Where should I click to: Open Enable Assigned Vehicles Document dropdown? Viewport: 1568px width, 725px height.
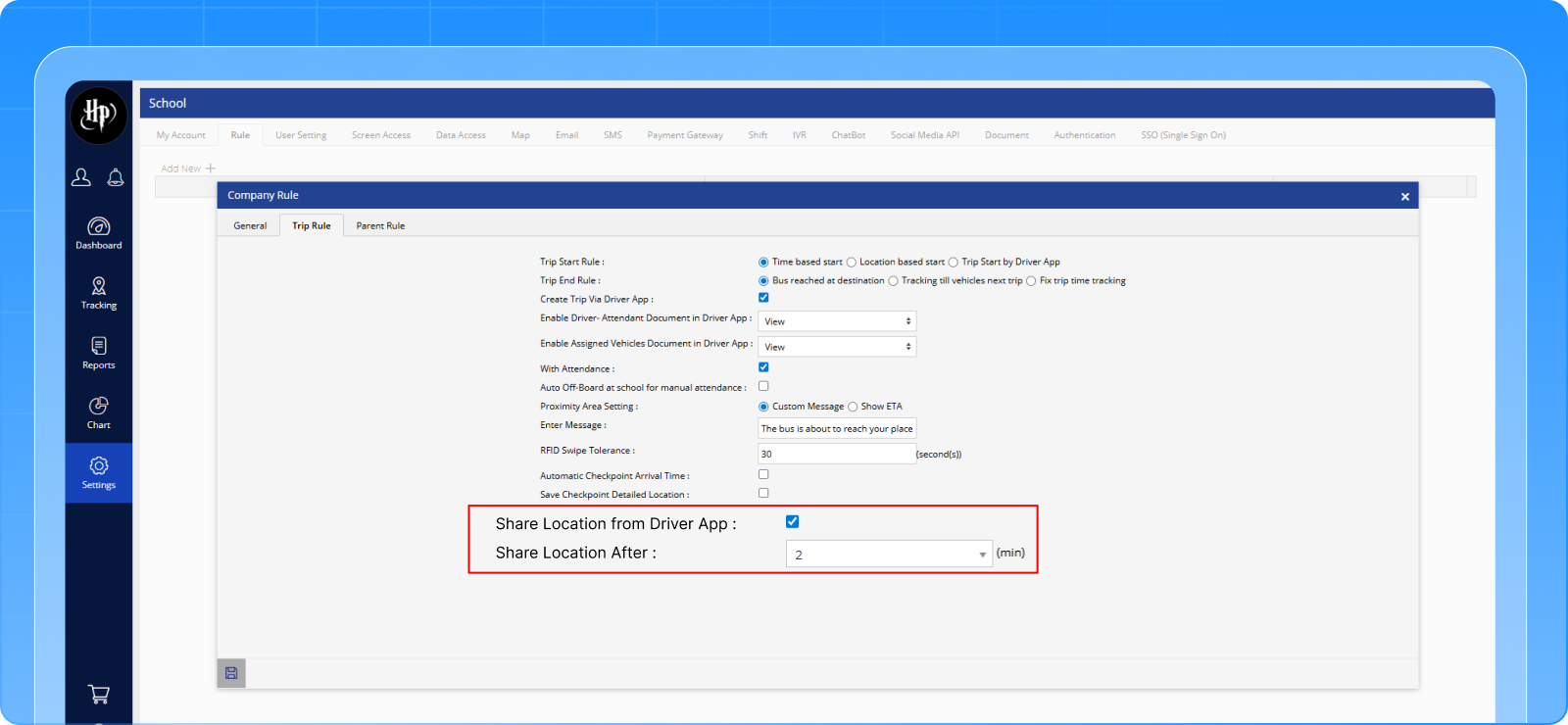coord(837,347)
